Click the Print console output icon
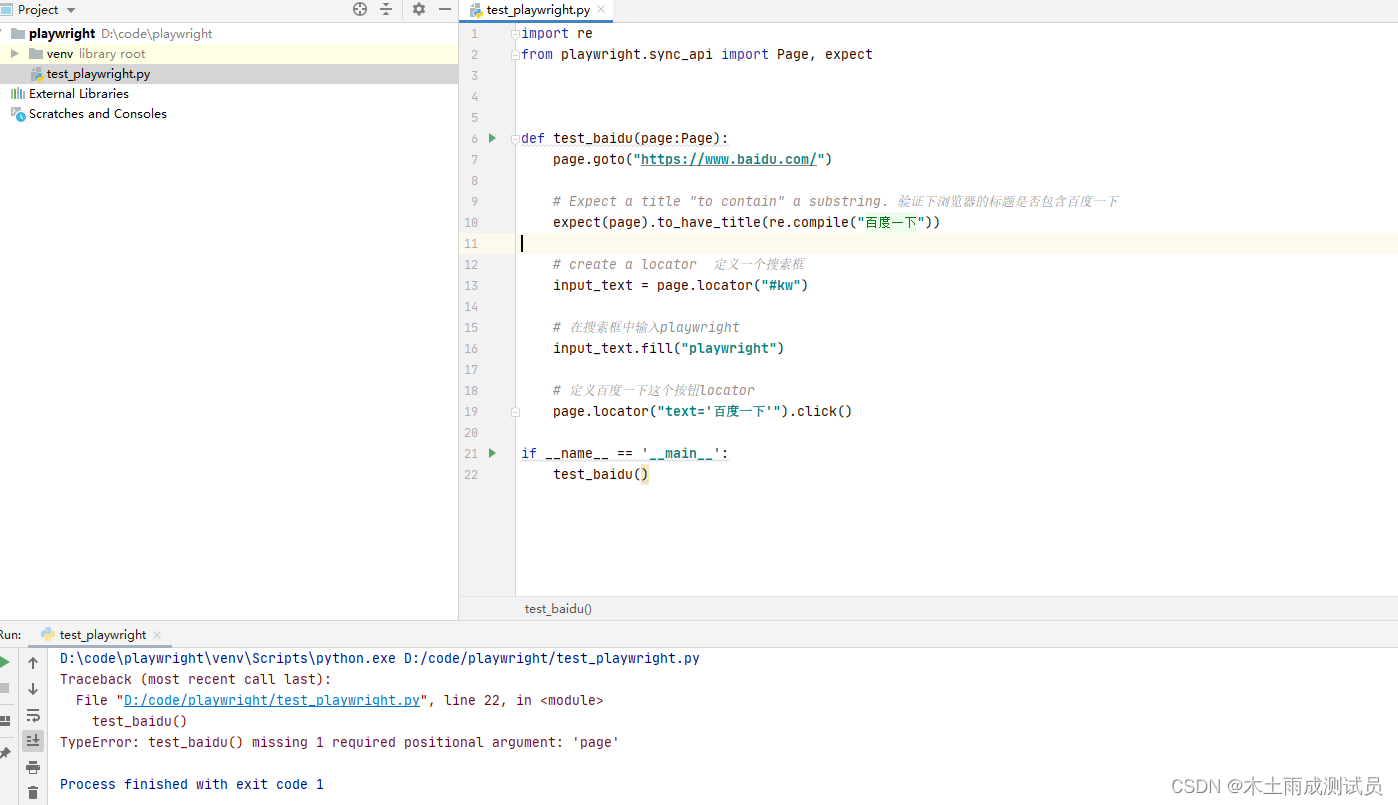The image size is (1398, 805). coord(33,767)
